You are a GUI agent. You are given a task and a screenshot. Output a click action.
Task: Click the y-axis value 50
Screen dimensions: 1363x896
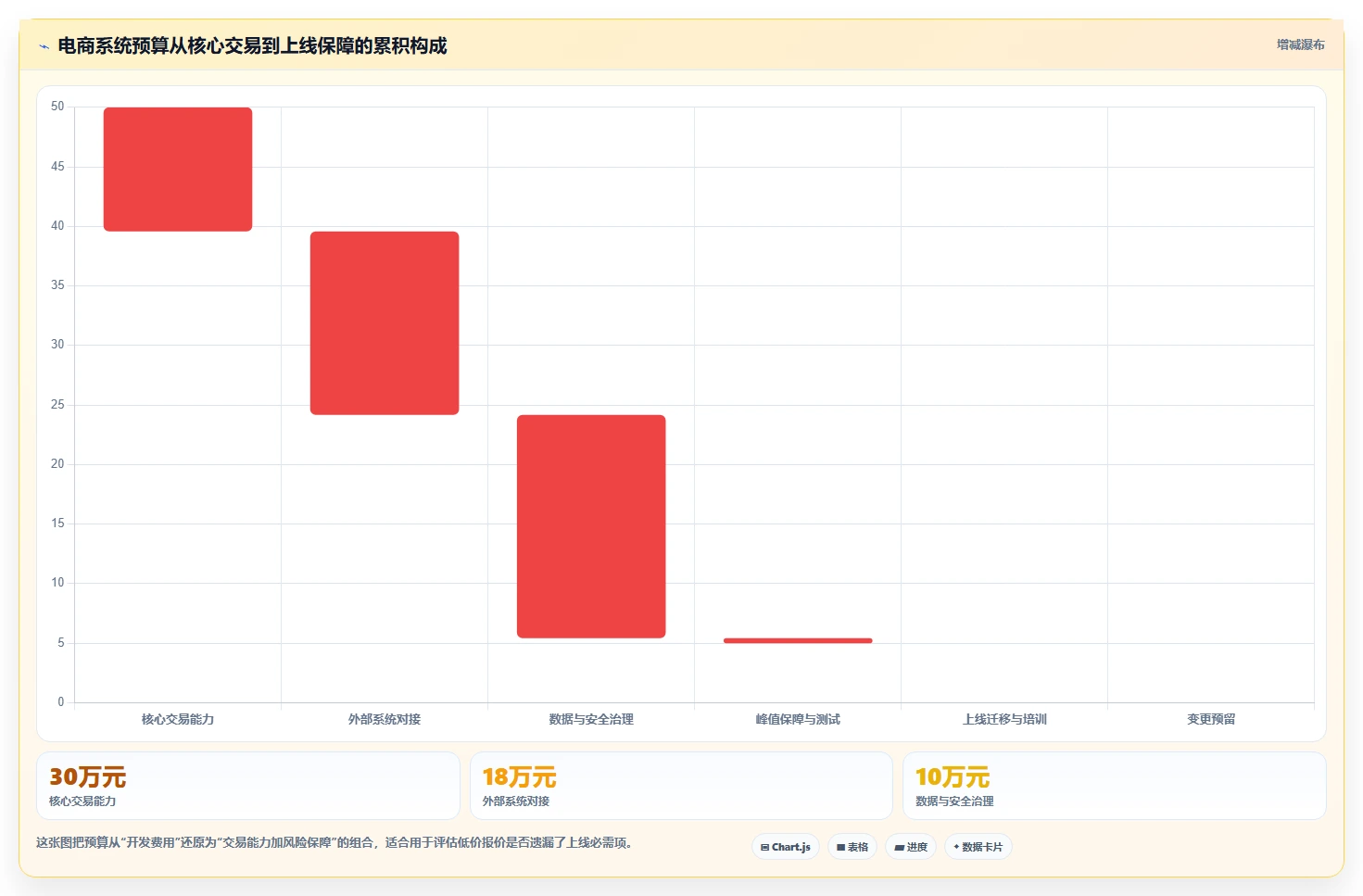pyautogui.click(x=57, y=107)
